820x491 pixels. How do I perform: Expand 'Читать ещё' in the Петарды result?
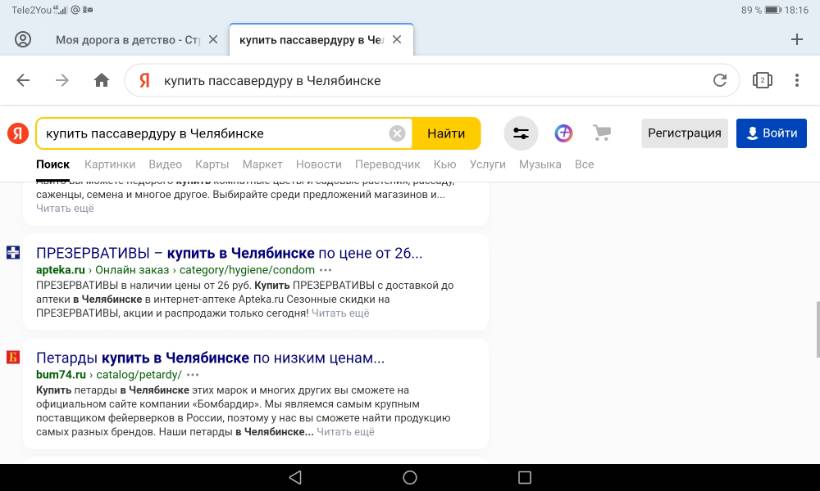[346, 432]
